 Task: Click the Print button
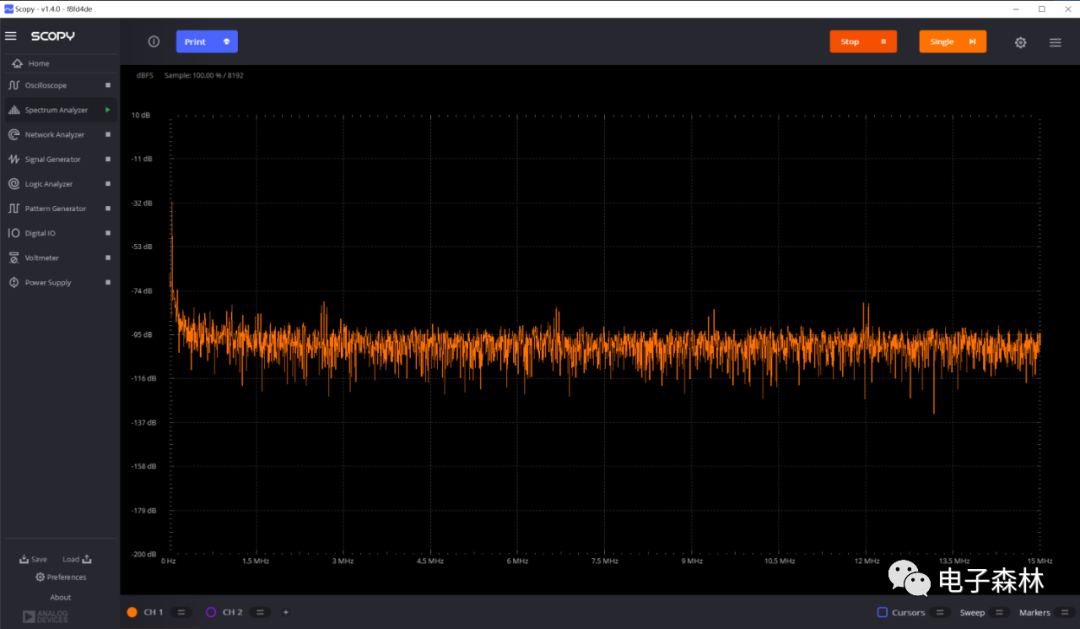[x=207, y=42]
